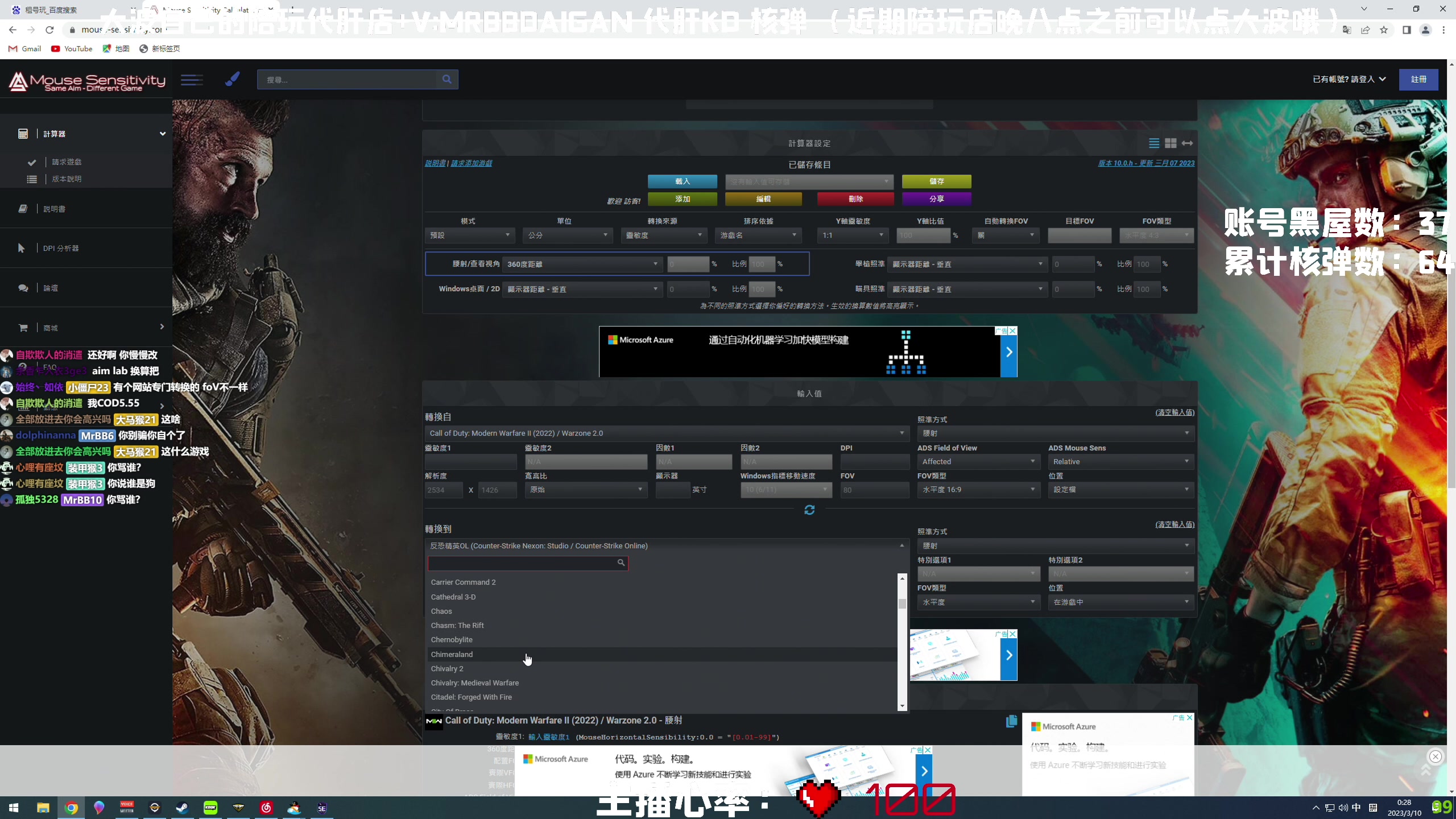Click the cart icon next to 商城
1456x819 pixels.
click(23, 328)
